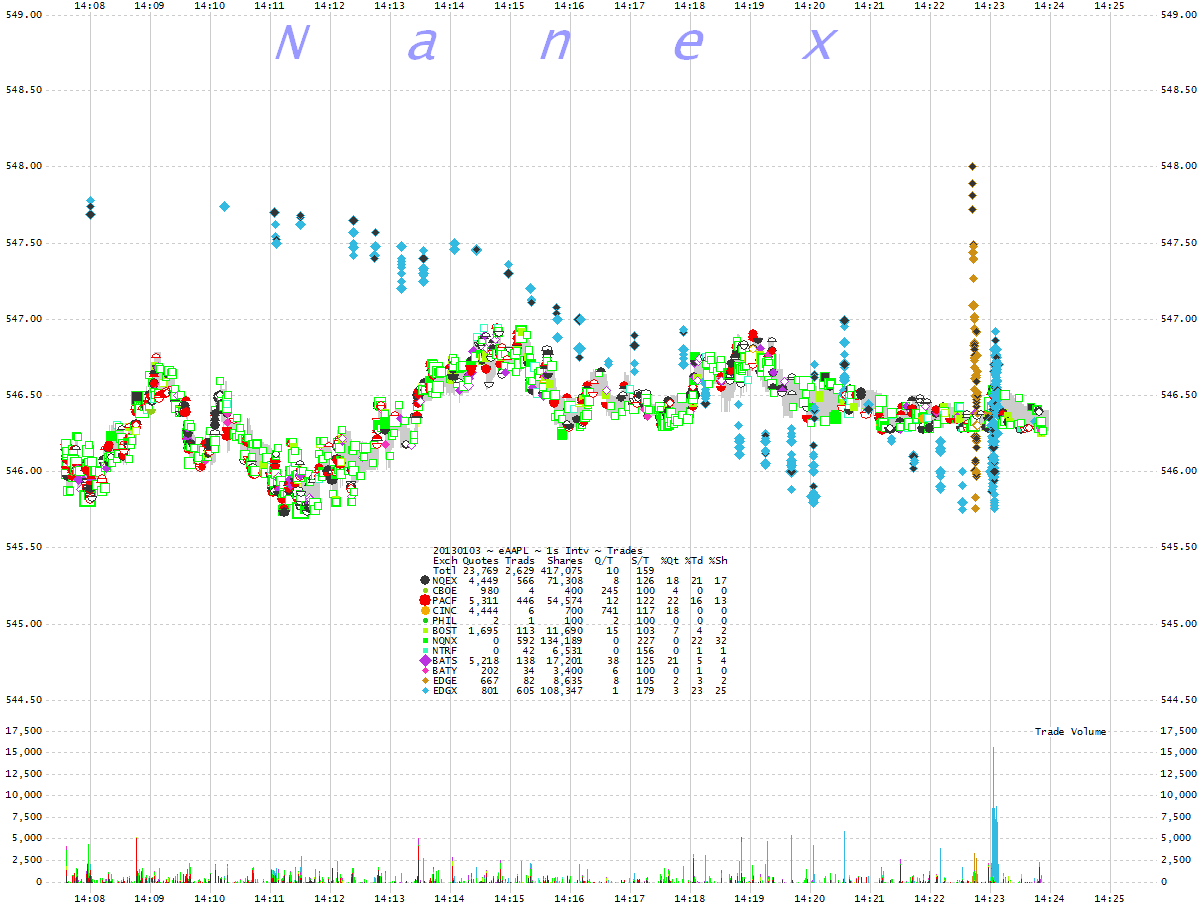The height and width of the screenshot is (905, 1203).
Task: Click "549.00" on the left price axis
Action: click(x=24, y=17)
